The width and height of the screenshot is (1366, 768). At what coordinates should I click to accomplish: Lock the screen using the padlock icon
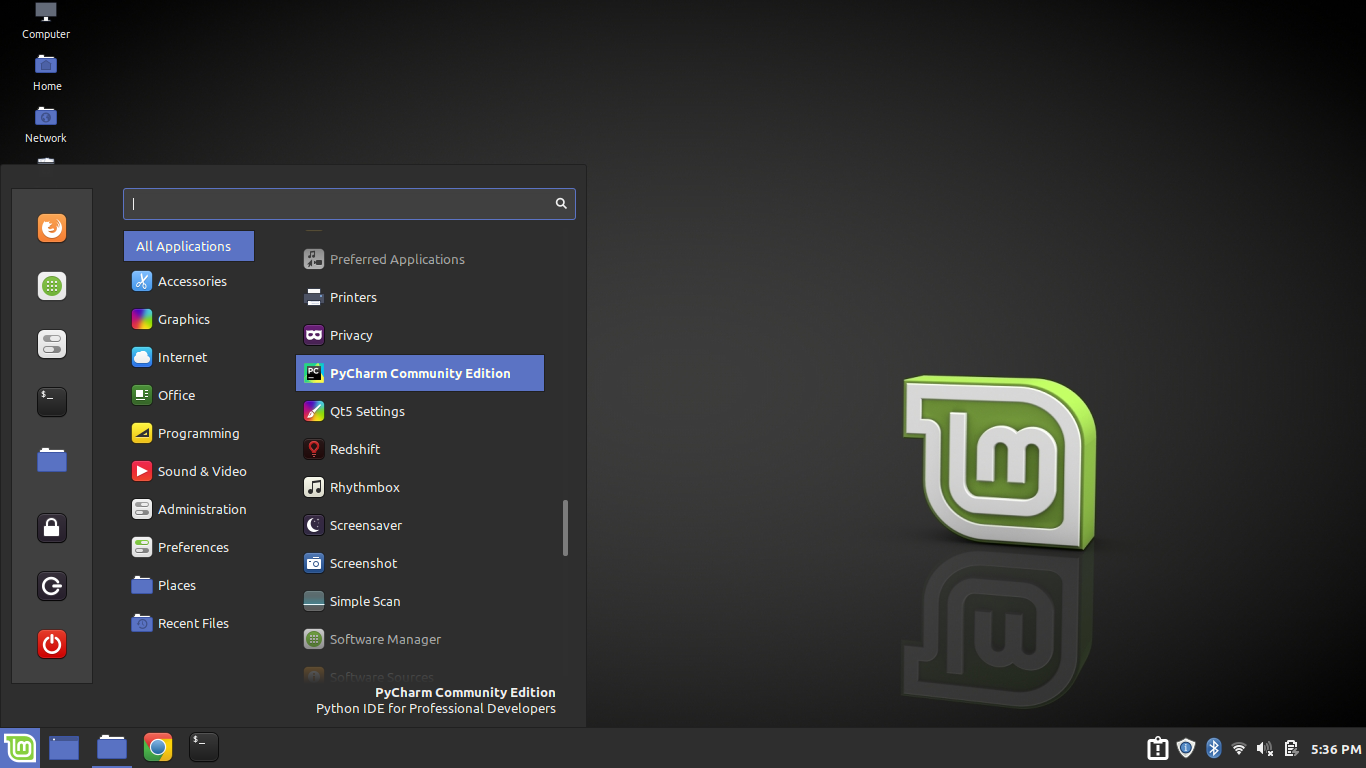(52, 528)
